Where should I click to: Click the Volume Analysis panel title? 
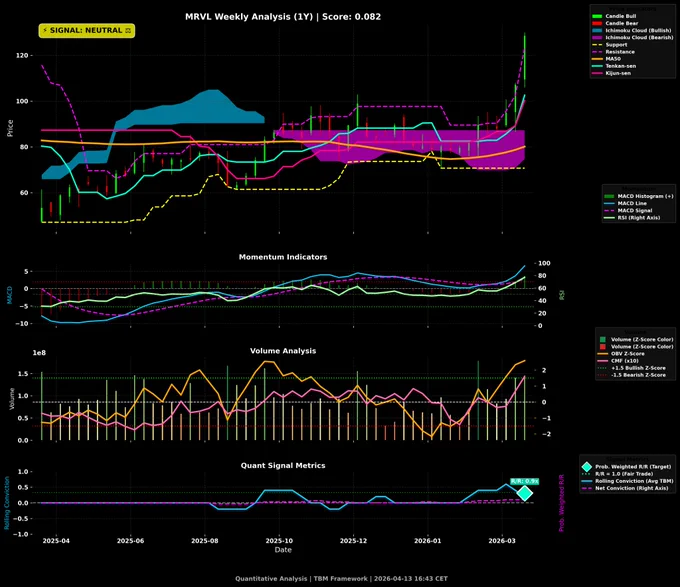point(283,351)
